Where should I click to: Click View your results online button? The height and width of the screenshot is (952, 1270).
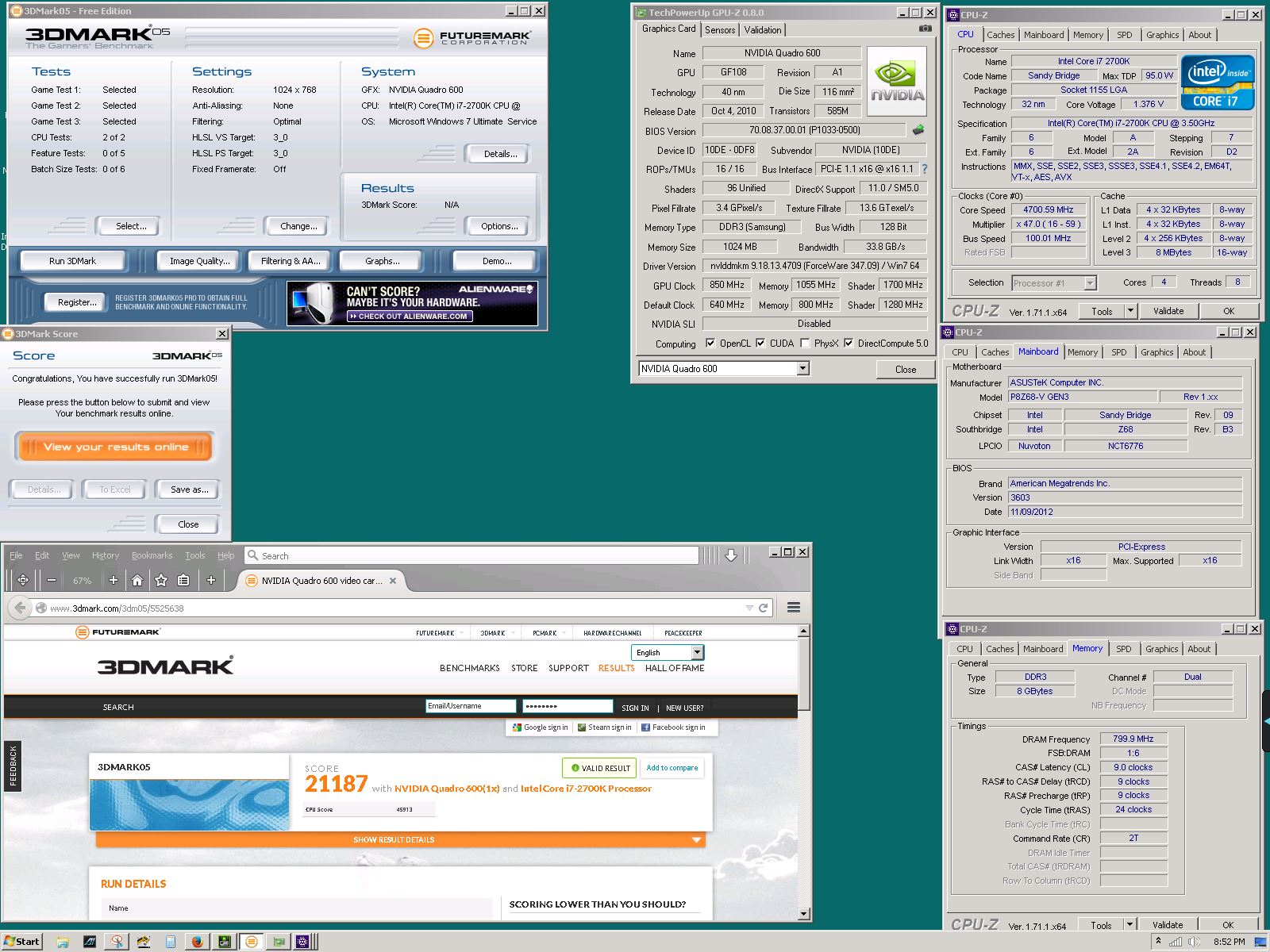pyautogui.click(x=115, y=447)
